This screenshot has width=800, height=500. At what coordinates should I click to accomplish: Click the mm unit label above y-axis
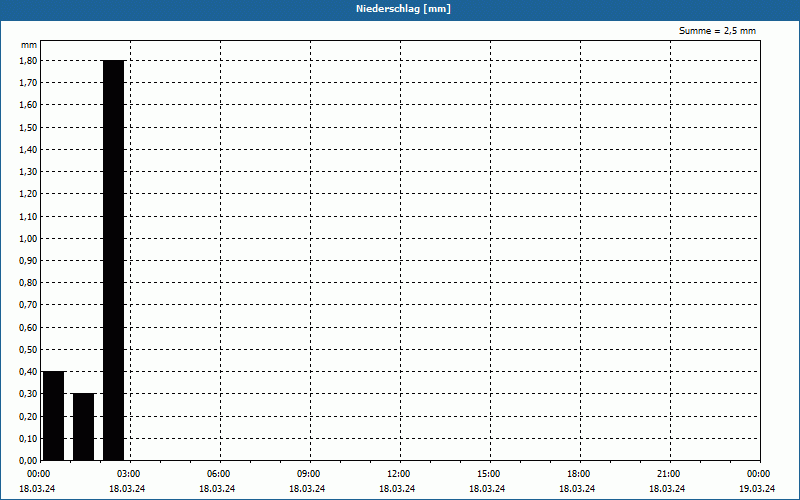click(29, 45)
